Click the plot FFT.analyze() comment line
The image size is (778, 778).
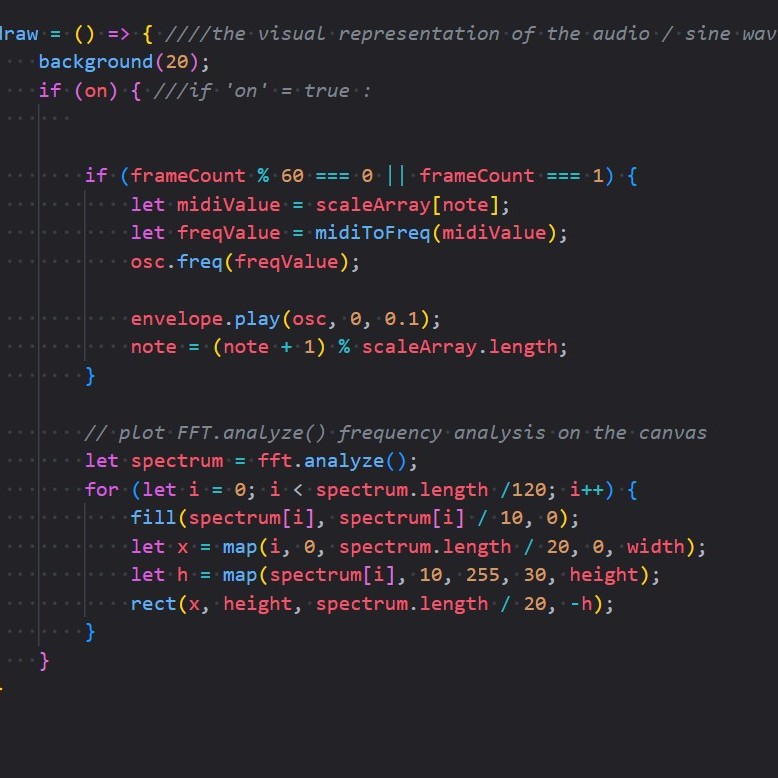coord(395,433)
